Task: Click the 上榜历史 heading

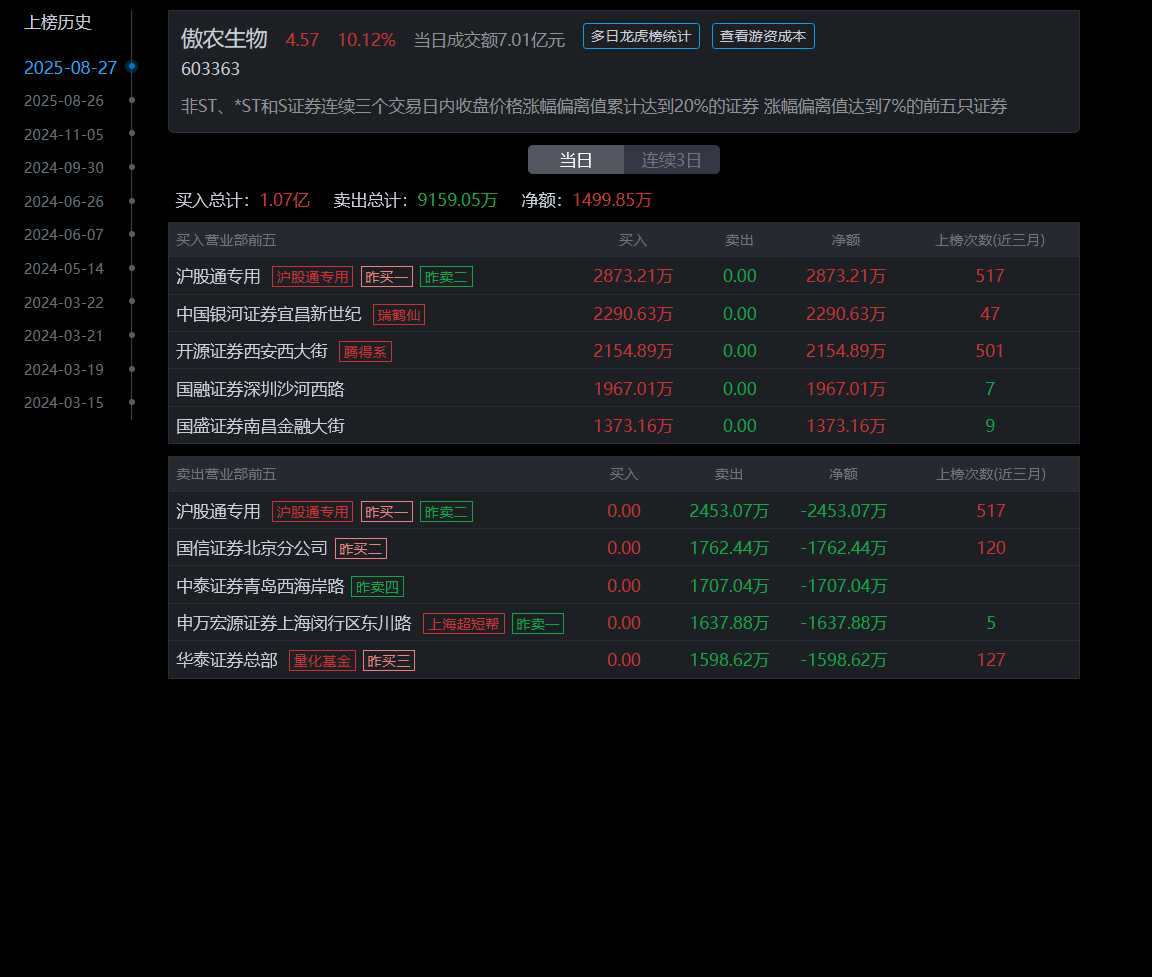Action: (58, 23)
